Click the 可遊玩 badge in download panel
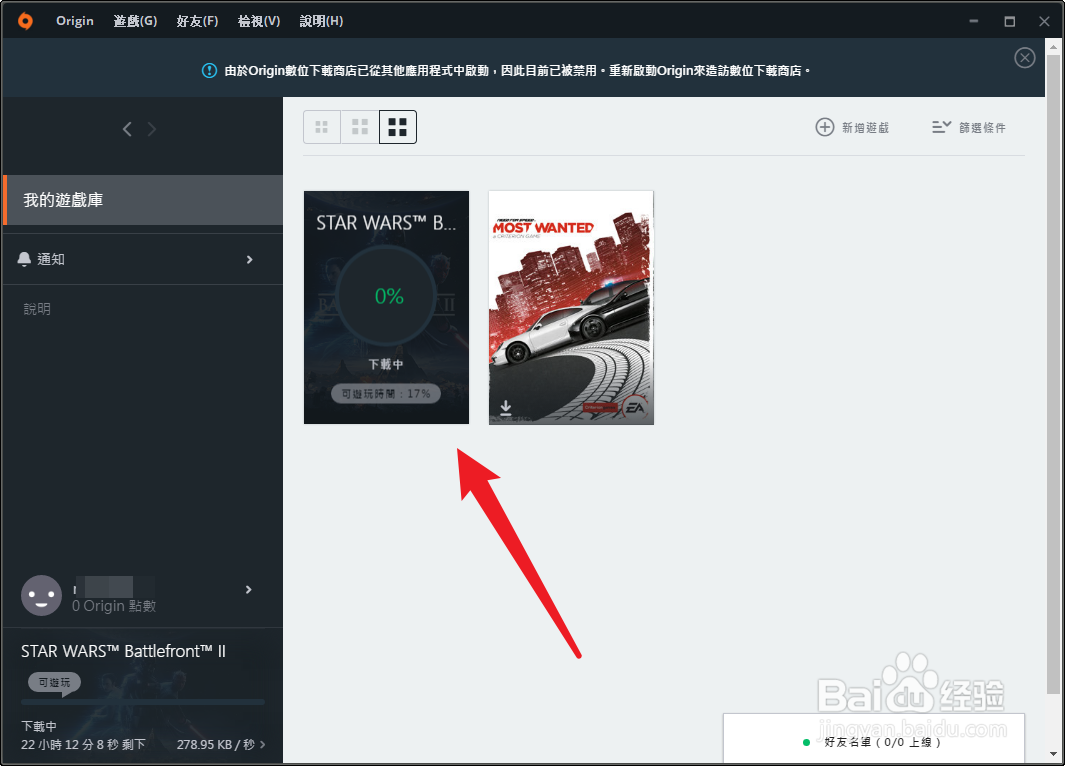 tap(54, 682)
